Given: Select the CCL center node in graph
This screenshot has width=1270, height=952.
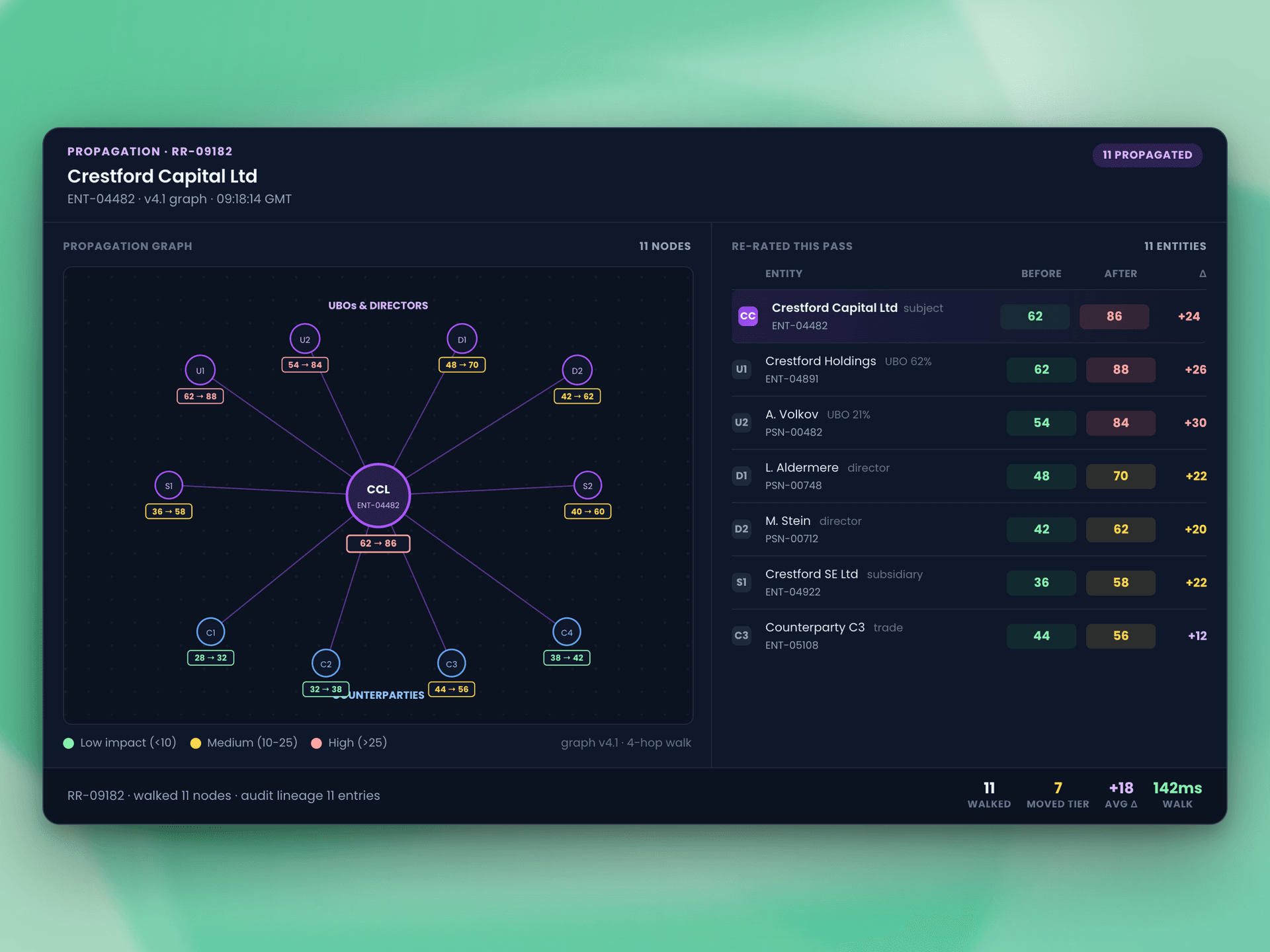Looking at the screenshot, I should (x=378, y=495).
